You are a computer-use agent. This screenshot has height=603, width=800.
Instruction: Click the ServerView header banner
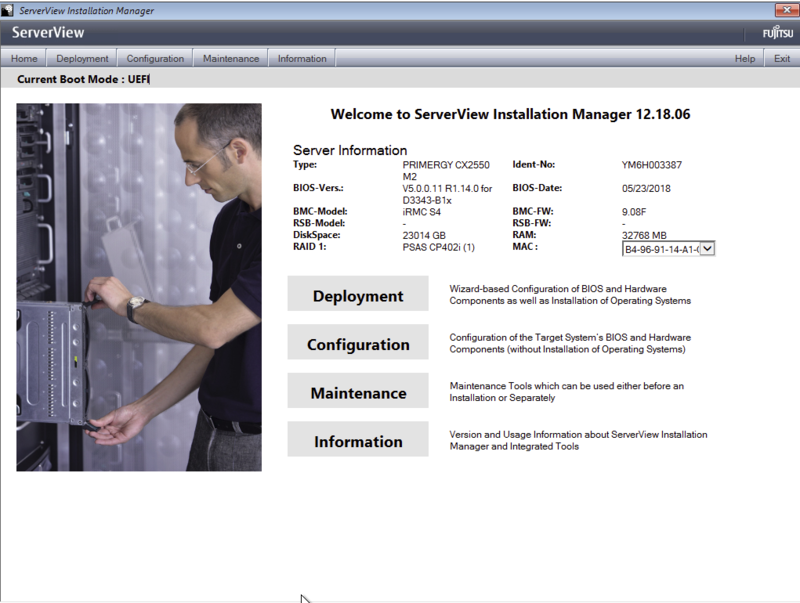(400, 32)
